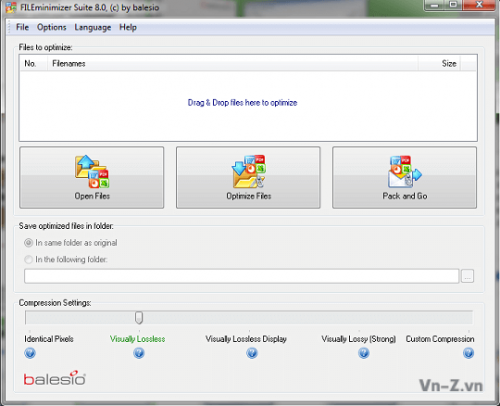The width and height of the screenshot is (500, 406).
Task: Open help icon under Custom Compression
Action: [468, 353]
